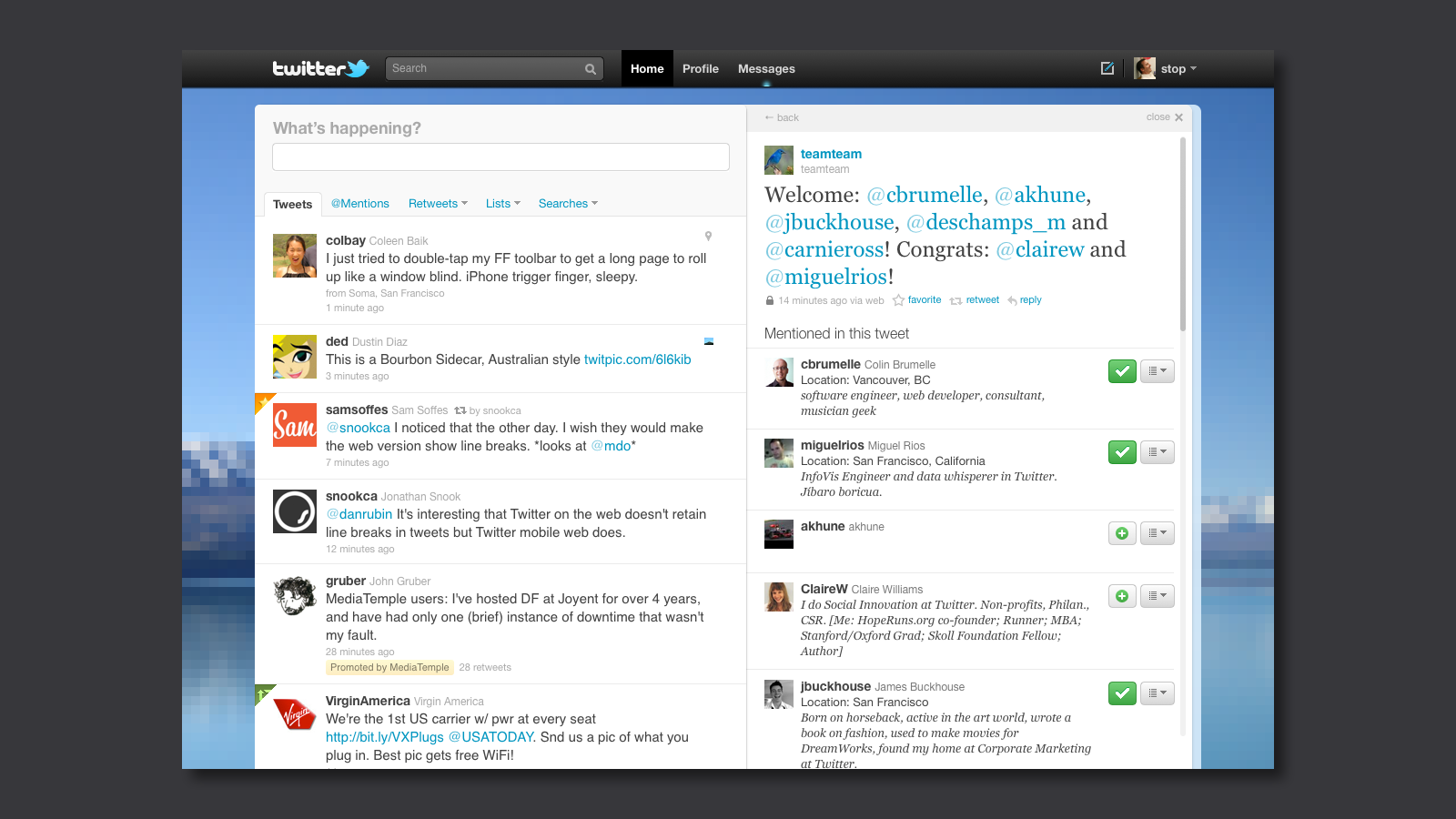
Task: Click the @danrubin mention in snookca's tweet
Action: click(359, 514)
